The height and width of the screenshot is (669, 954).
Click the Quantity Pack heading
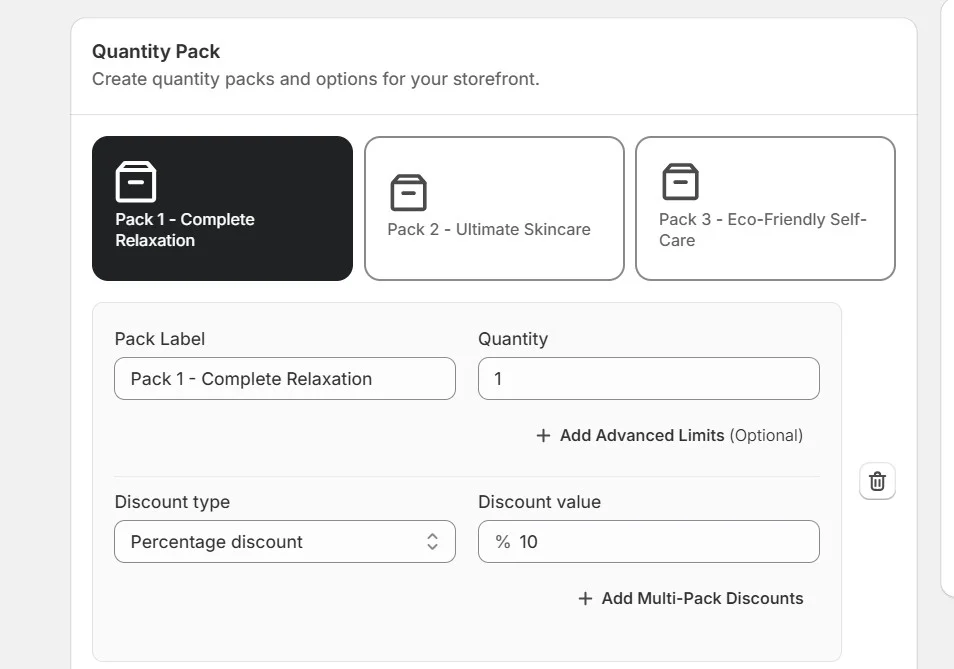click(156, 51)
